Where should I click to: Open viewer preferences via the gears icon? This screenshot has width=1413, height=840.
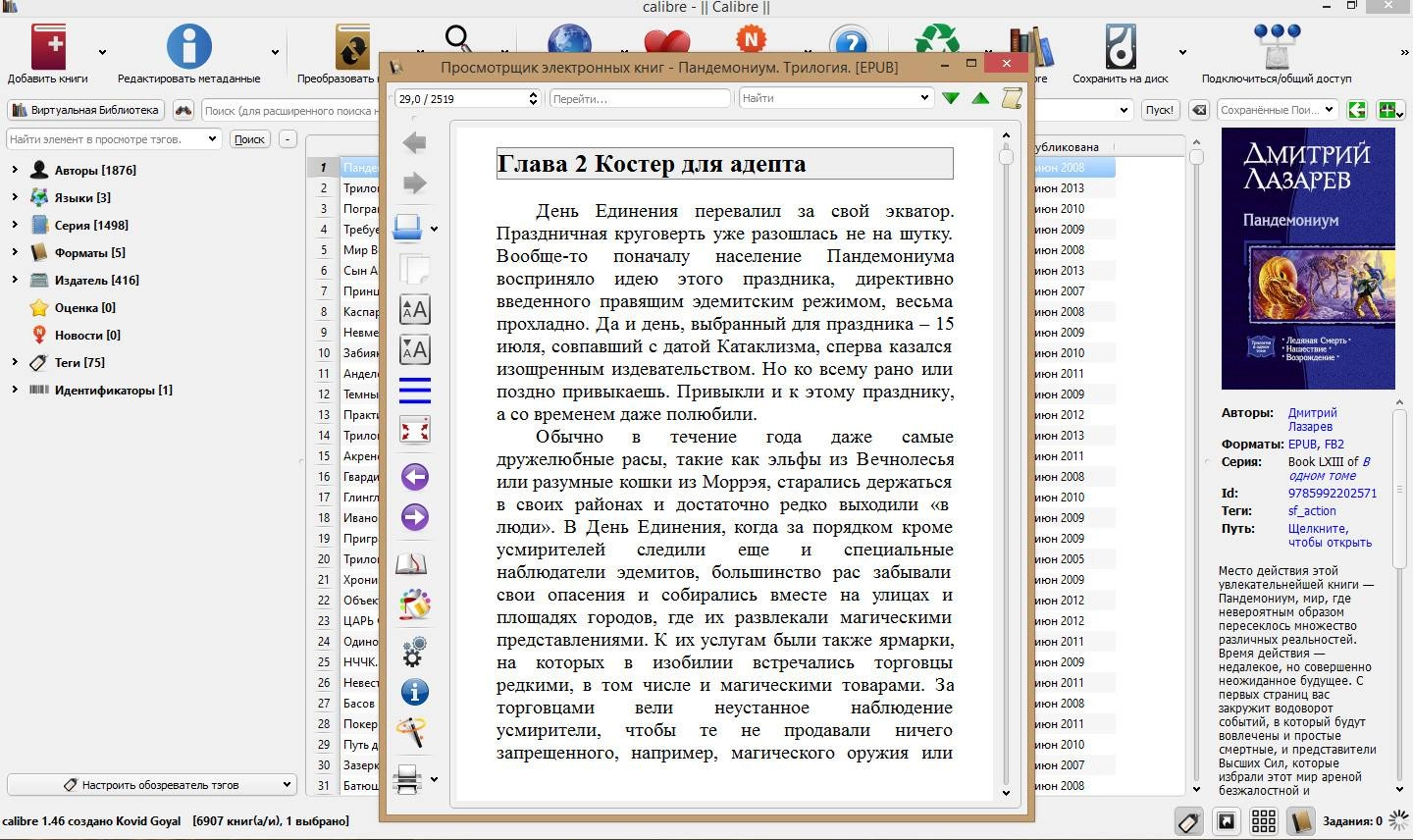414,652
